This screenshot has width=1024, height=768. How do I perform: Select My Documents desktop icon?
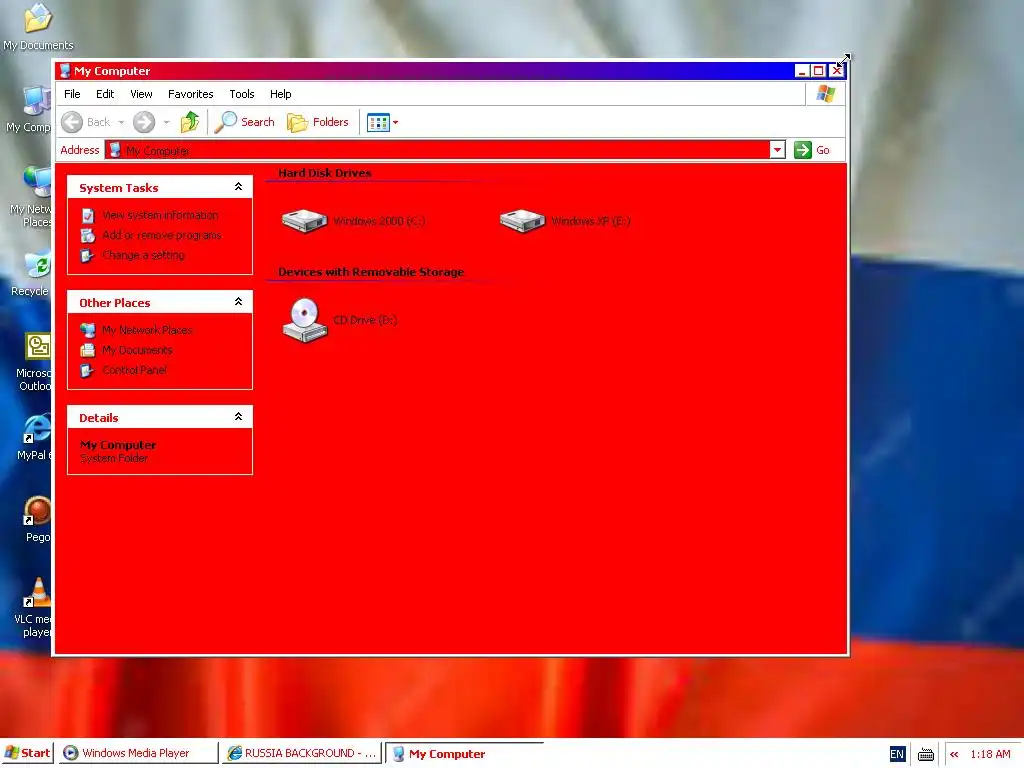38,26
